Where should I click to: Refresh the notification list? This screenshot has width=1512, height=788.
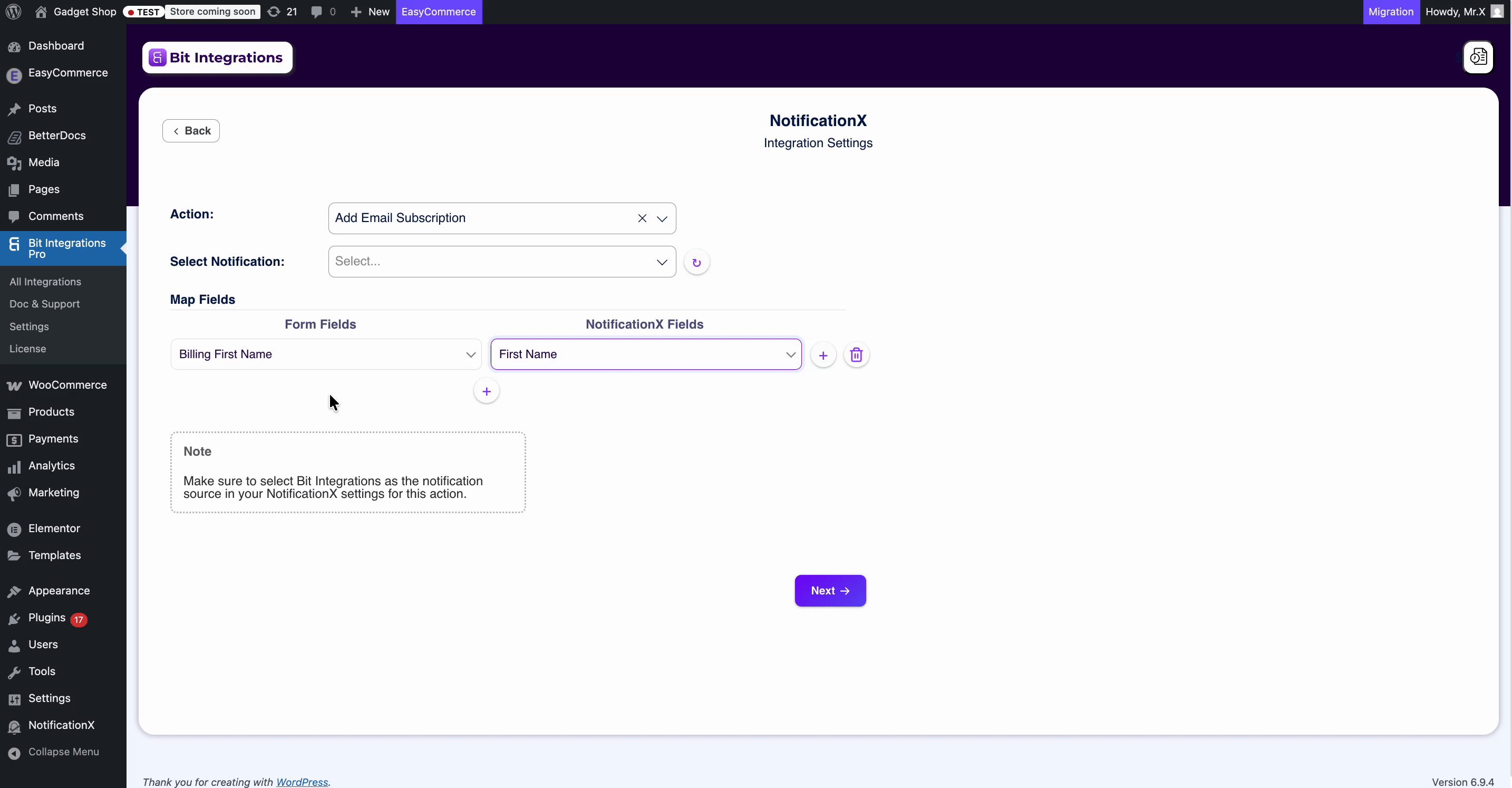696,263
